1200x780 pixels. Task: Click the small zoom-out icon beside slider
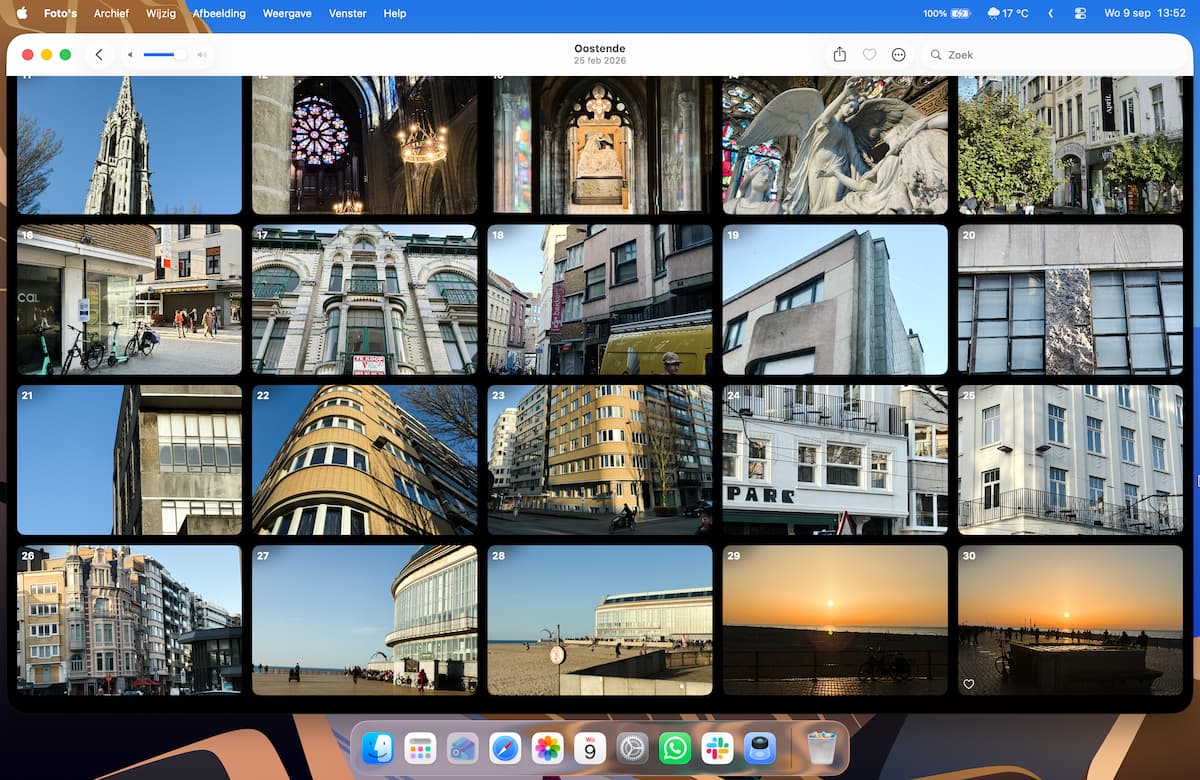[x=130, y=55]
